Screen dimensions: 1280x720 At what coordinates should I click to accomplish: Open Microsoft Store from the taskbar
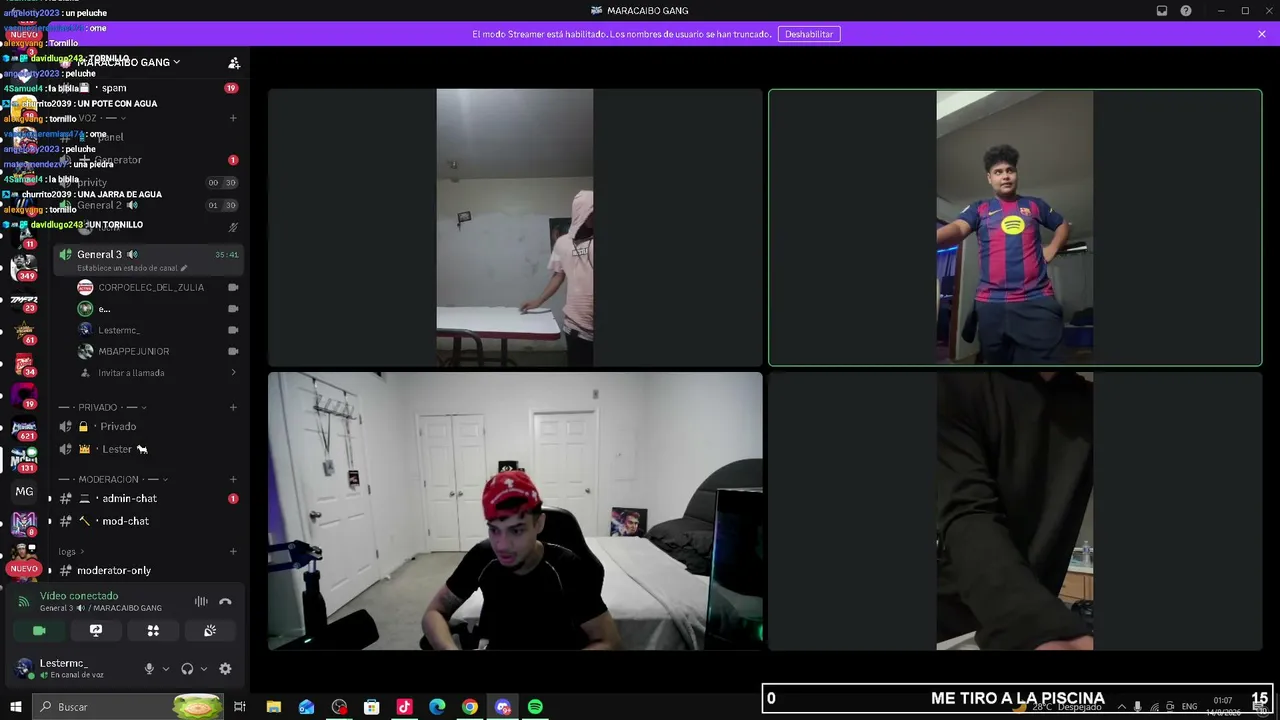(372, 707)
